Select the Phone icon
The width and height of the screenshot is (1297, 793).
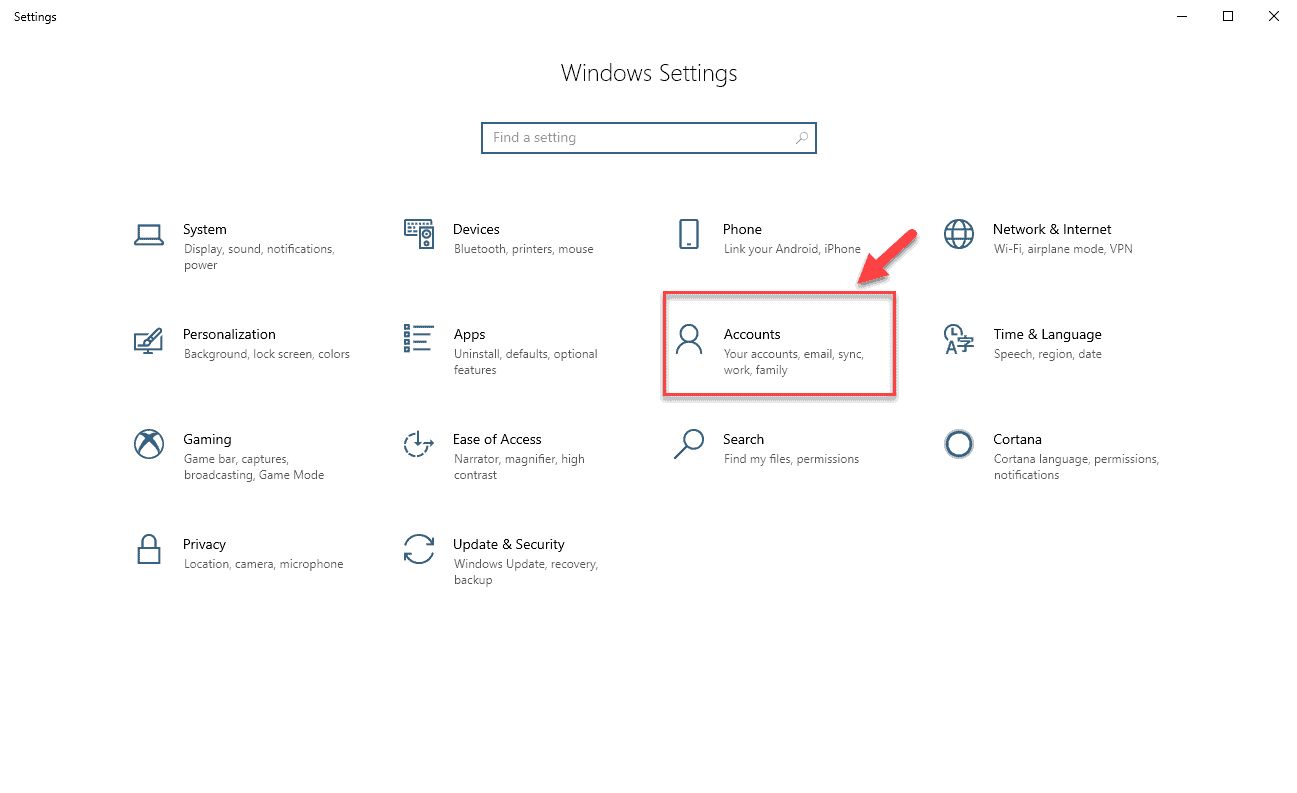pyautogui.click(x=689, y=234)
